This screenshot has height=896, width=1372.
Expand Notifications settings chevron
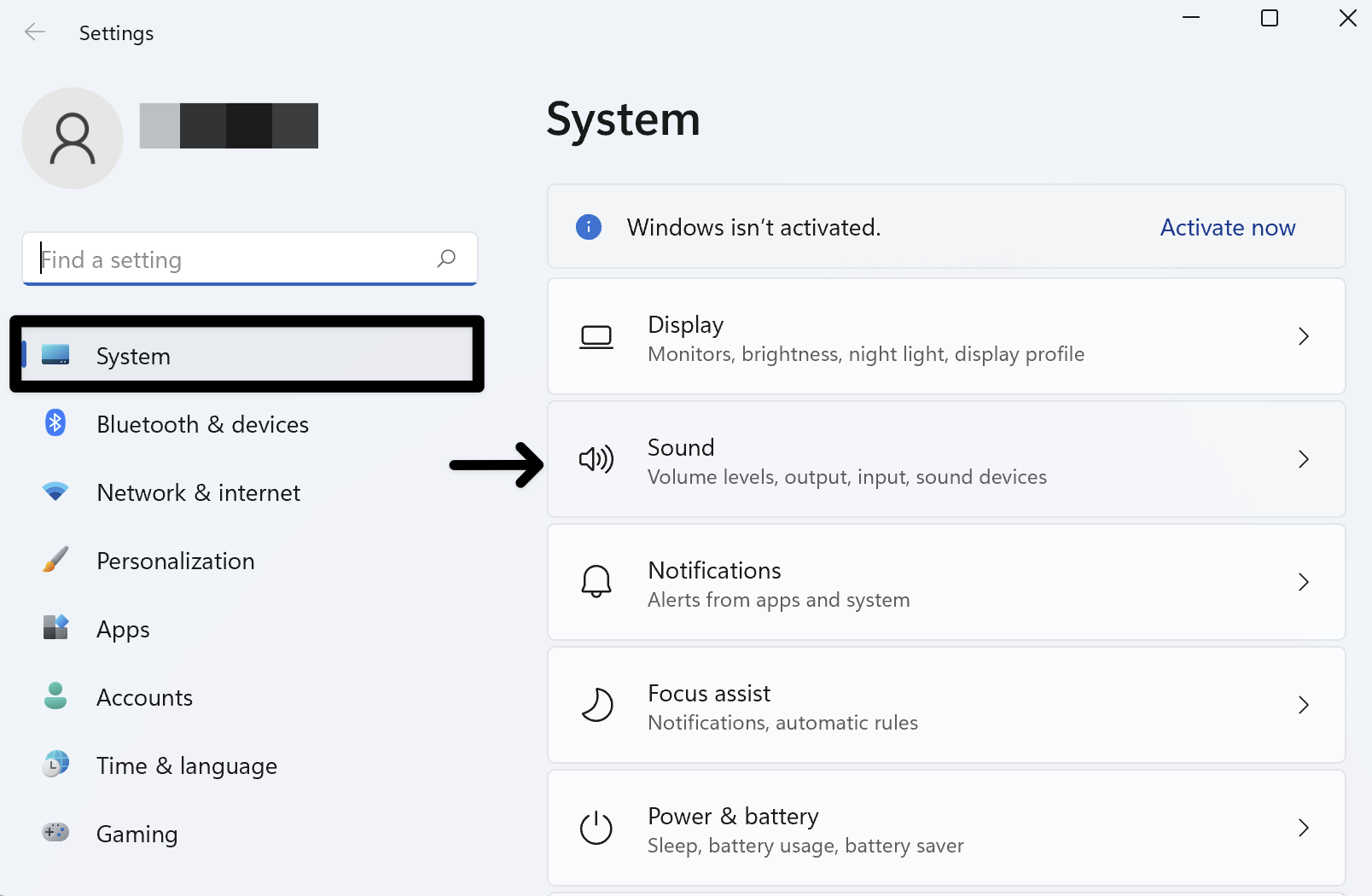tap(1304, 582)
